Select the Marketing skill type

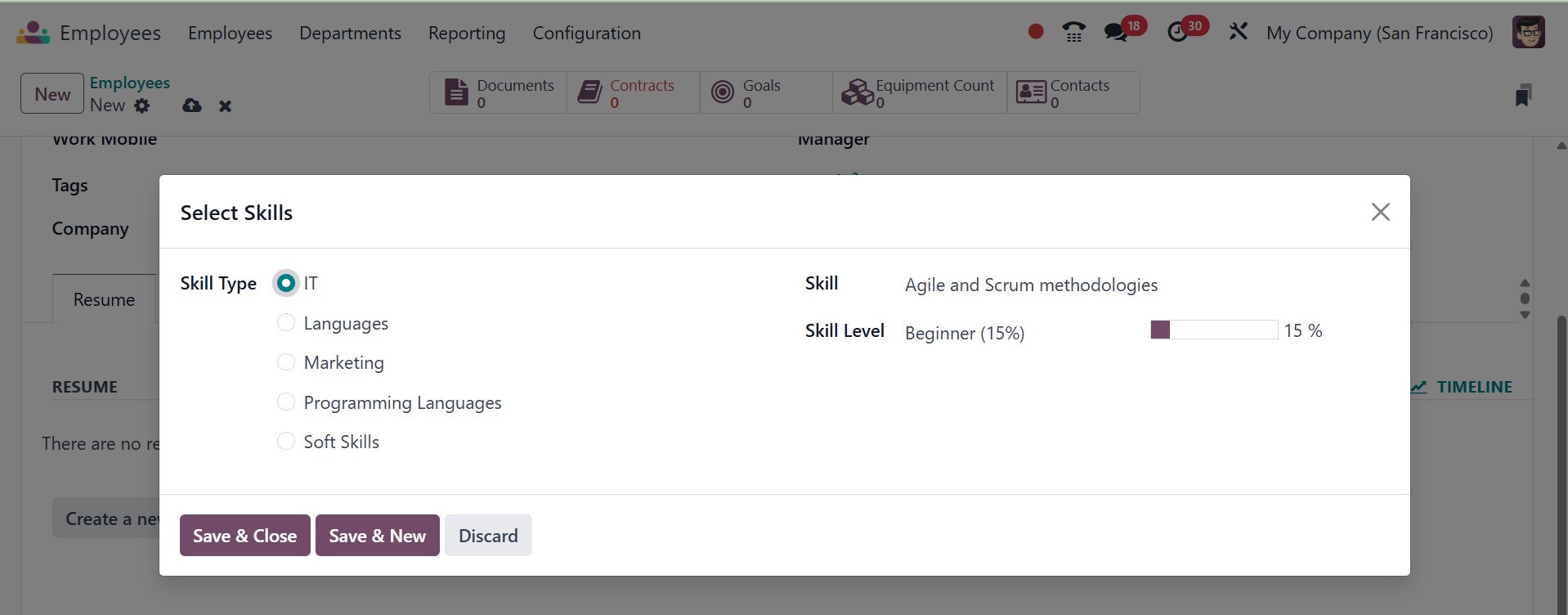click(286, 362)
